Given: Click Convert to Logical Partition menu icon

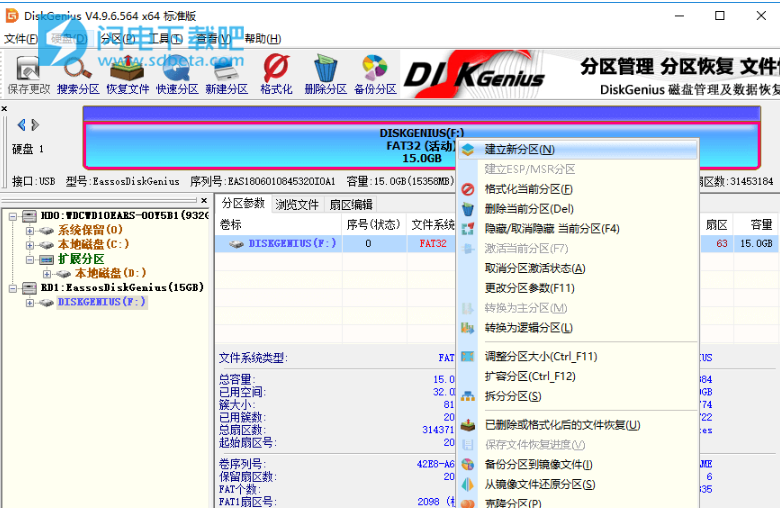Looking at the screenshot, I should [468, 328].
